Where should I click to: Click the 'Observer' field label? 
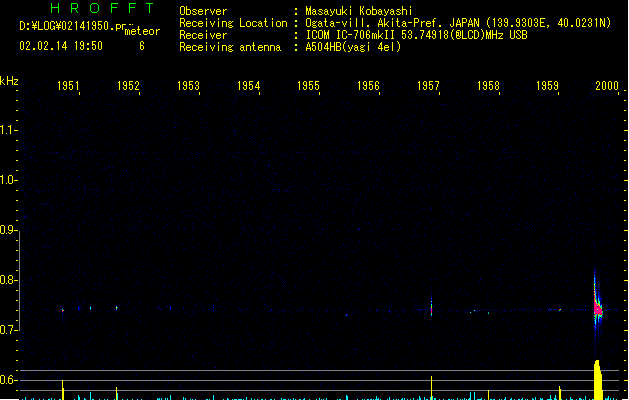click(x=203, y=11)
